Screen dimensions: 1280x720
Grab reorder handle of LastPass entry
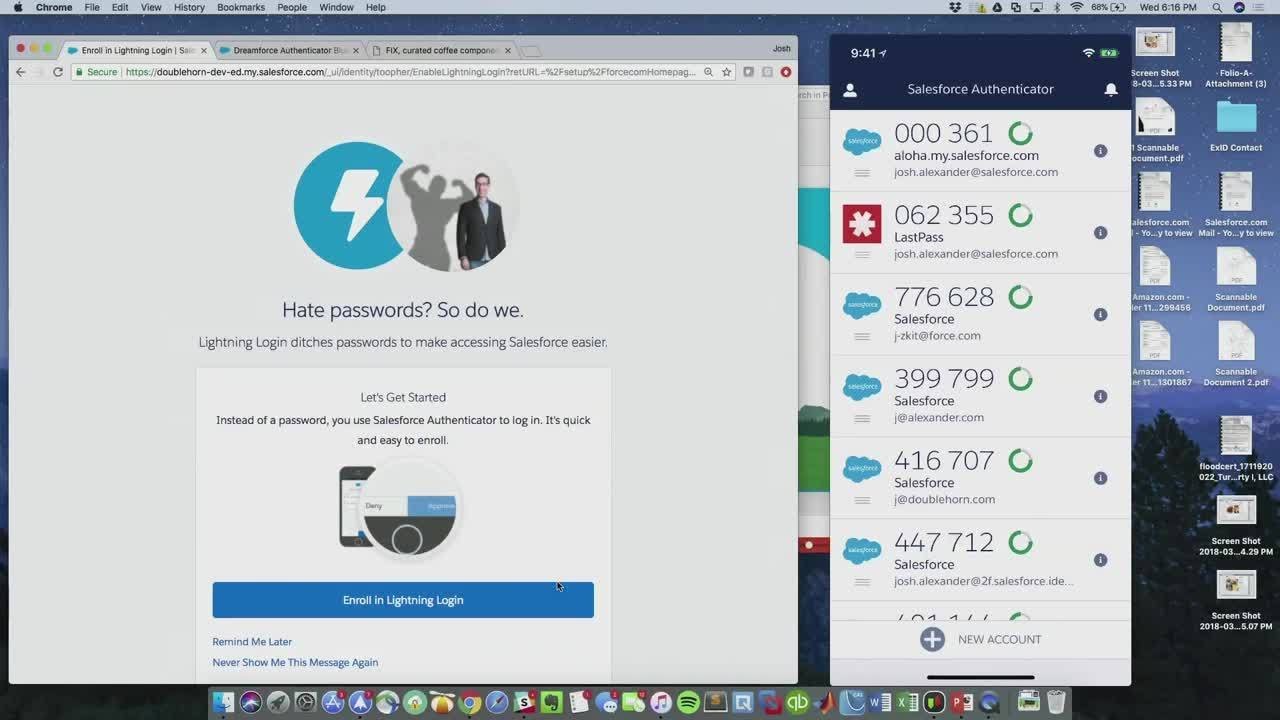pos(862,255)
